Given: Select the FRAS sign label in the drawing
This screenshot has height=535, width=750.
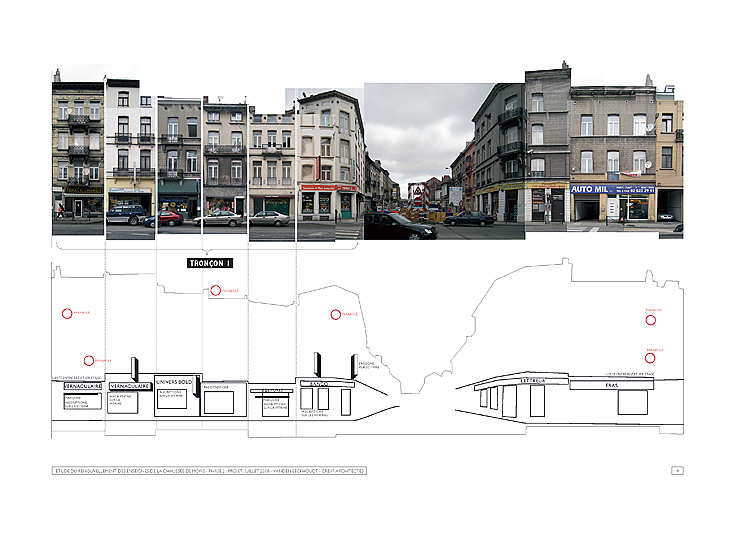Looking at the screenshot, I should 611,385.
